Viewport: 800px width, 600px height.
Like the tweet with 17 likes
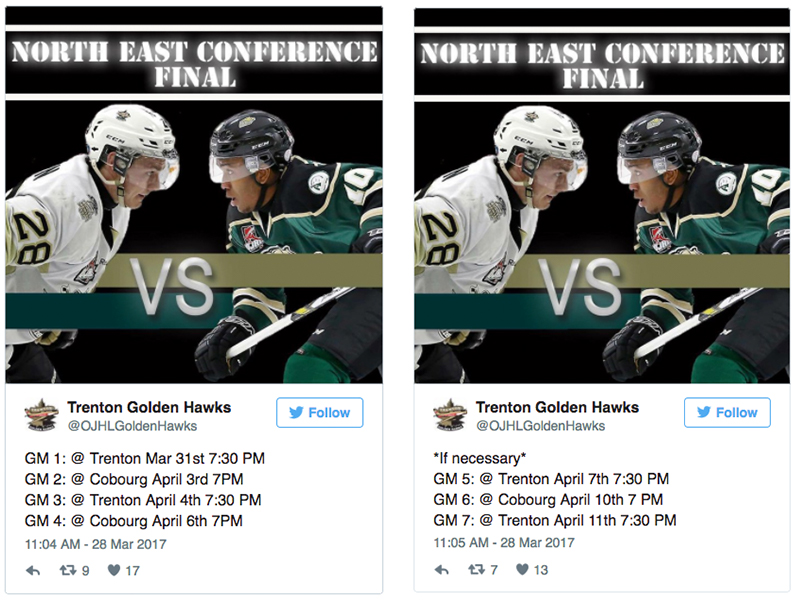115,571
